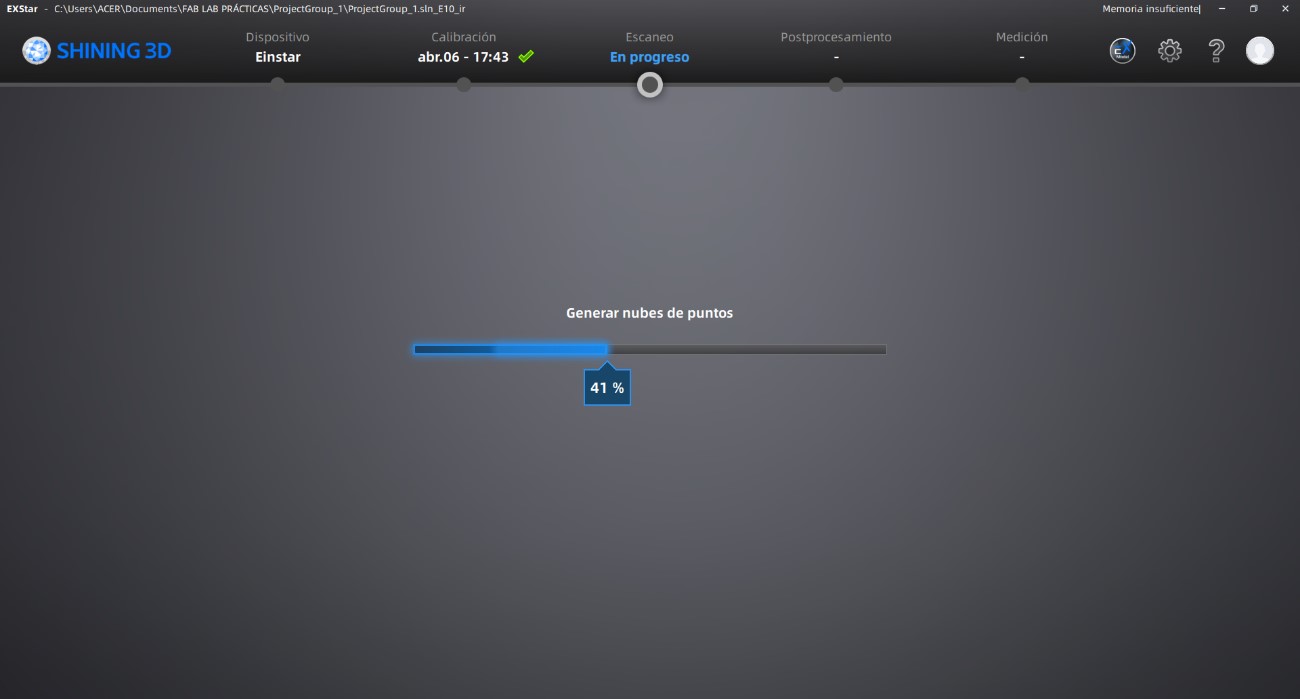Click the EXStar project path in title bar
Image resolution: width=1300 pixels, height=699 pixels.
point(260,8)
